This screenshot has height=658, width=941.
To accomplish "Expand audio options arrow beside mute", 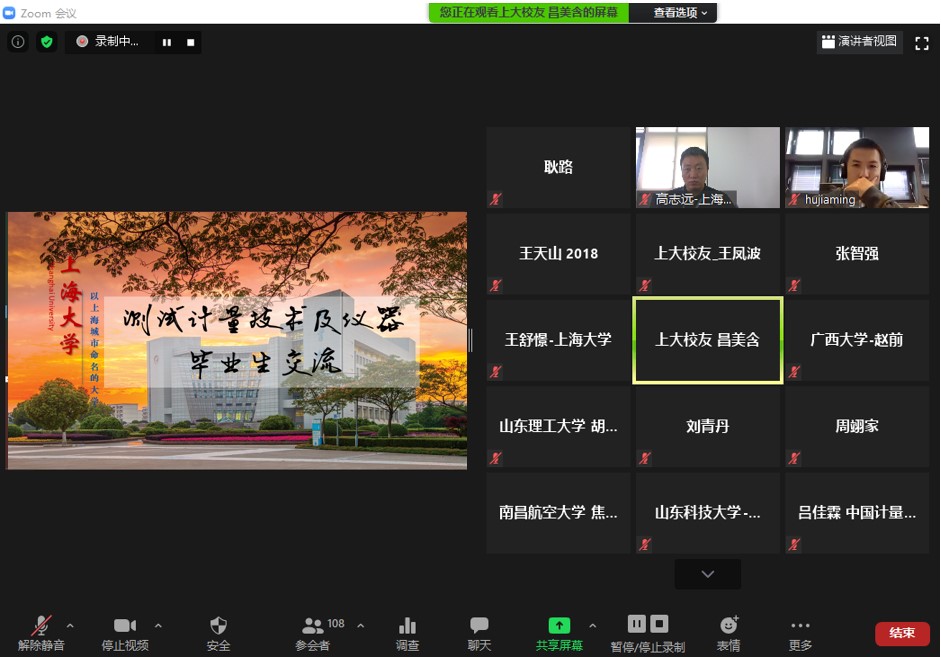I will tap(70, 626).
